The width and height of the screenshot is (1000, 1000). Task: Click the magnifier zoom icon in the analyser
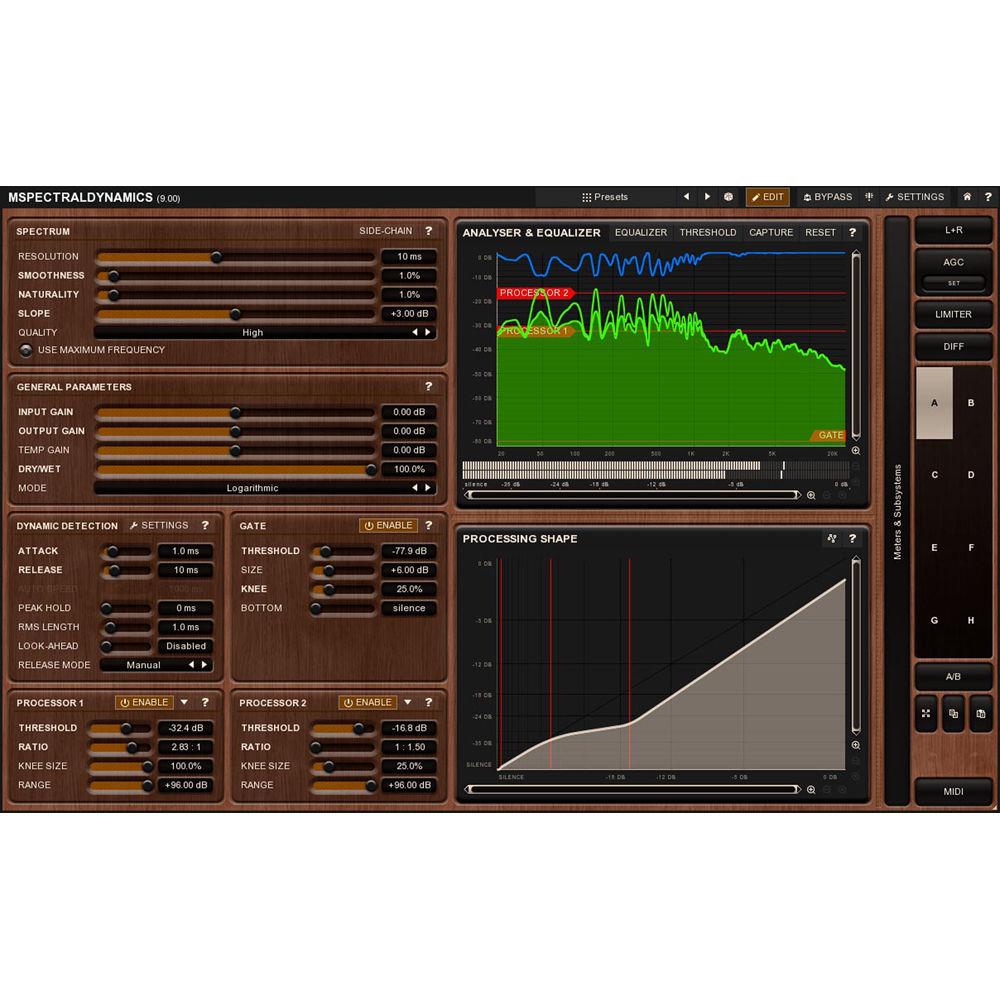pos(854,452)
